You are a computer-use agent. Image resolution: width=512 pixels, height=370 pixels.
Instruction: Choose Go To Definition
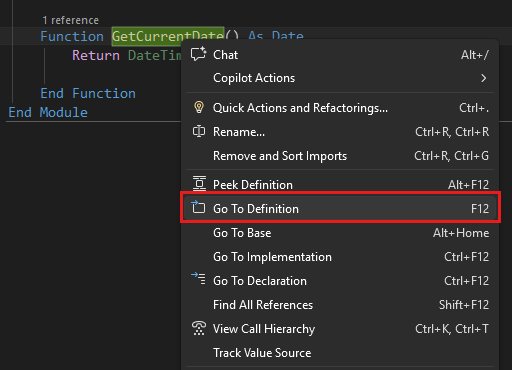pyautogui.click(x=340, y=209)
